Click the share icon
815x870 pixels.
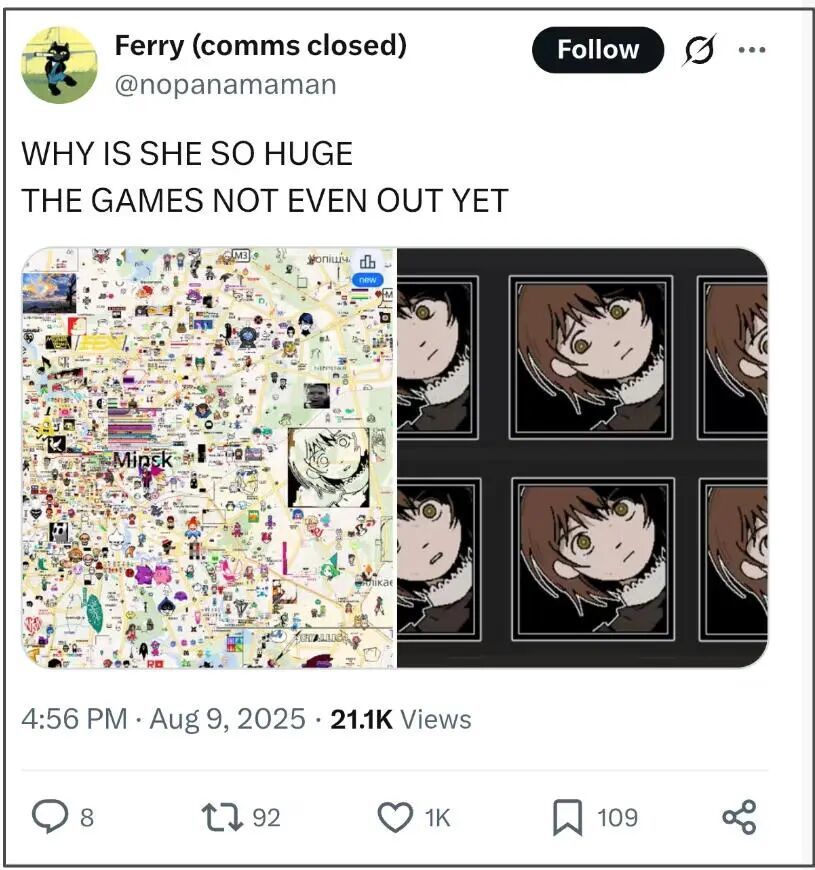[739, 817]
